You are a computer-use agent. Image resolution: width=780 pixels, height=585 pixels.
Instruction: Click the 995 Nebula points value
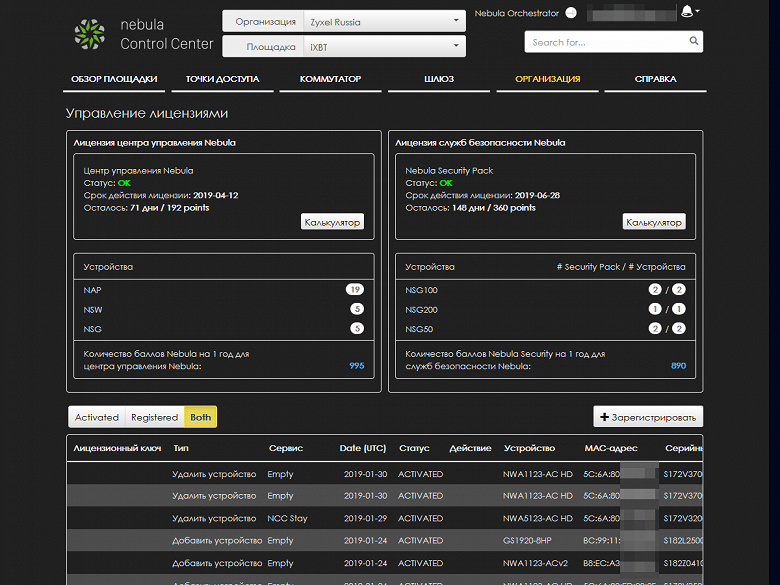(356, 366)
